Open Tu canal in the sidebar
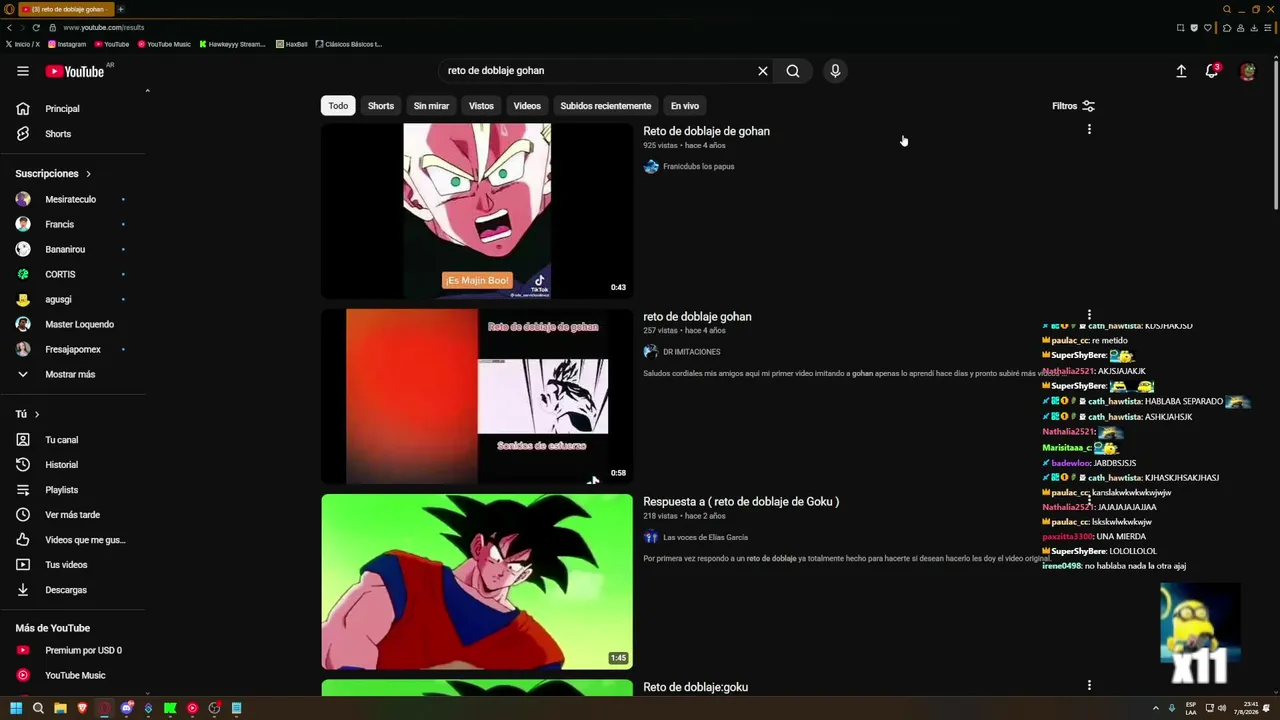 point(75,440)
